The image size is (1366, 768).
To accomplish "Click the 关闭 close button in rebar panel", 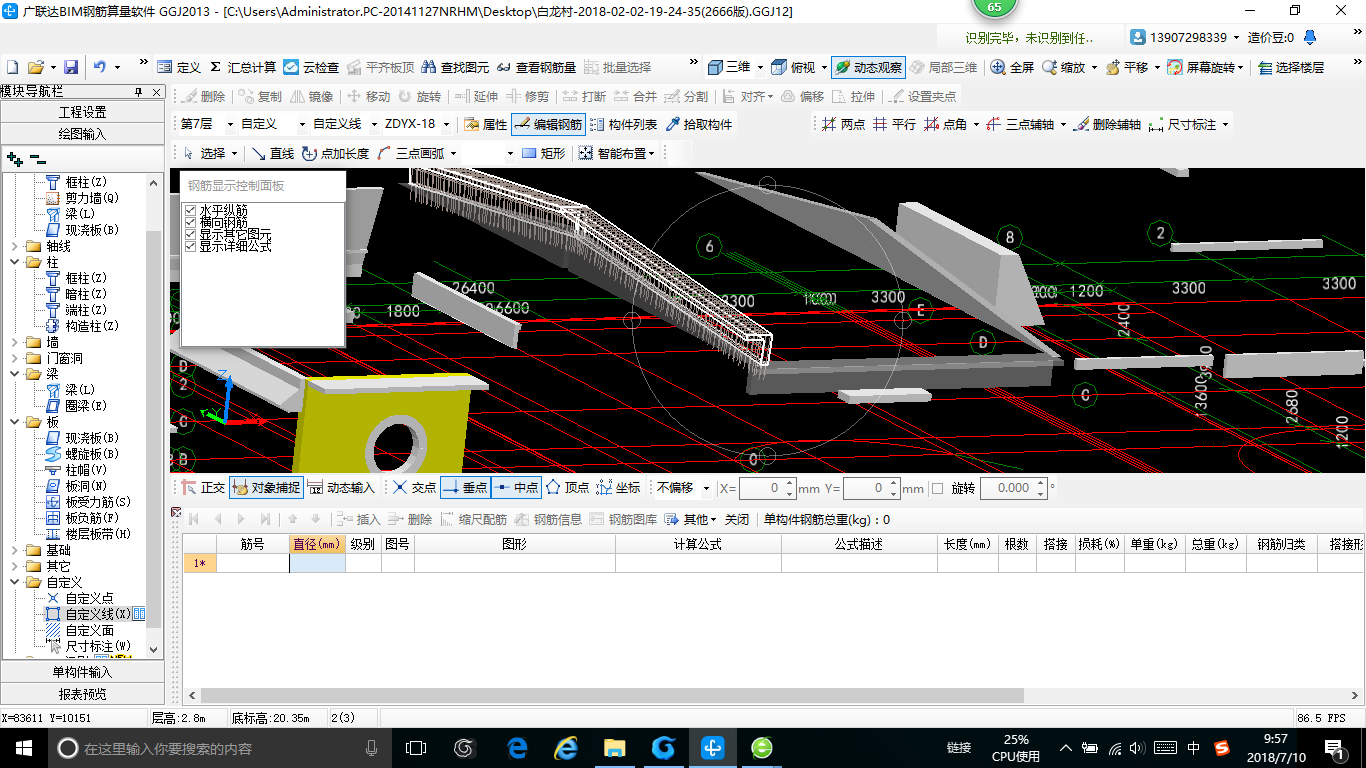I will (737, 519).
